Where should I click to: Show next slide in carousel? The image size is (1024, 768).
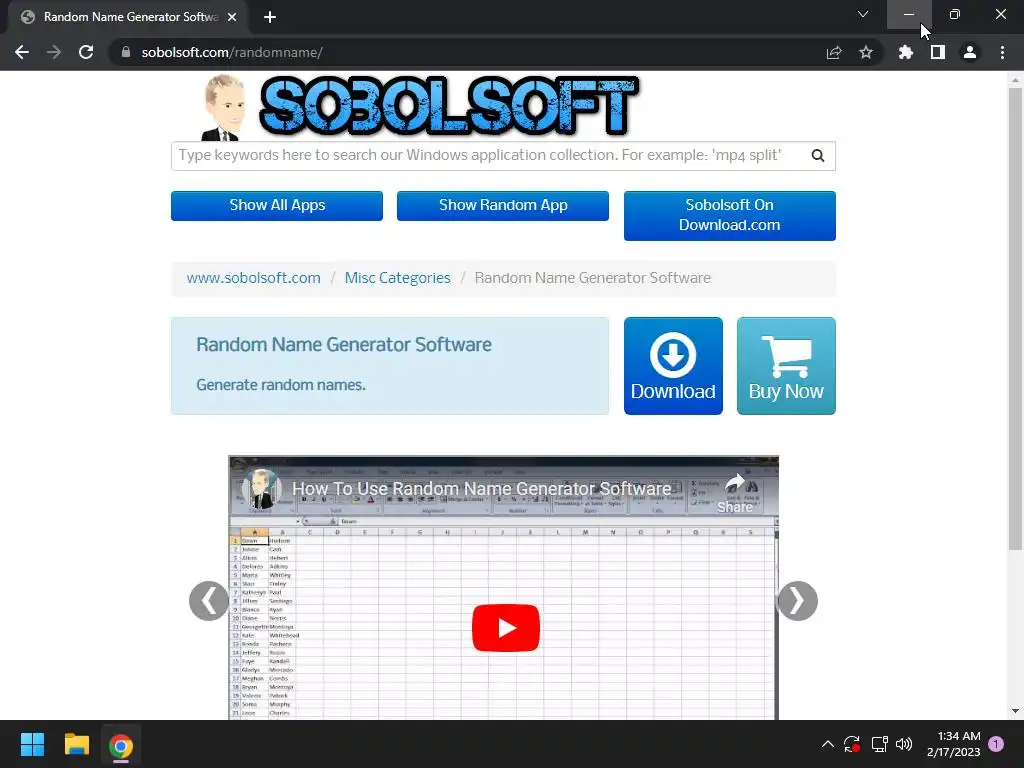(797, 601)
